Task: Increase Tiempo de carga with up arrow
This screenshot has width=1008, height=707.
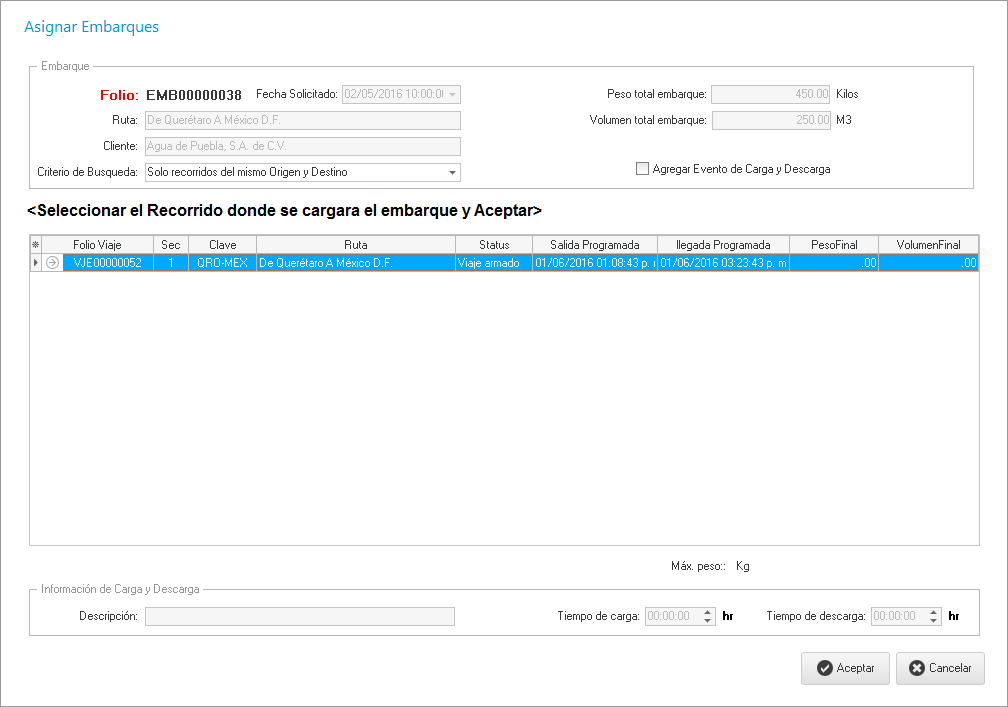Action: click(708, 612)
